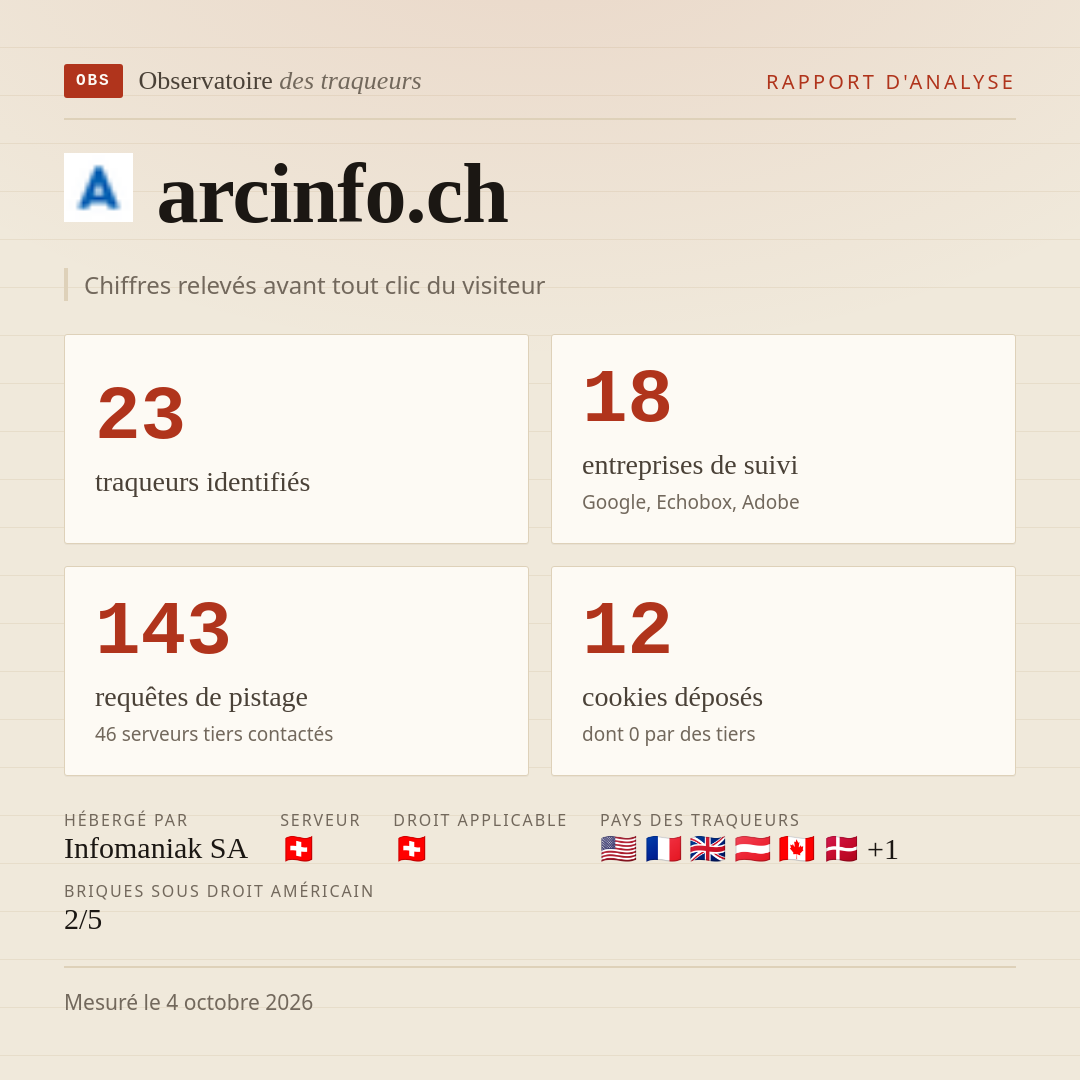1080x1080 pixels.
Task: Click the number 23 trackers figure
Action: [x=141, y=413]
